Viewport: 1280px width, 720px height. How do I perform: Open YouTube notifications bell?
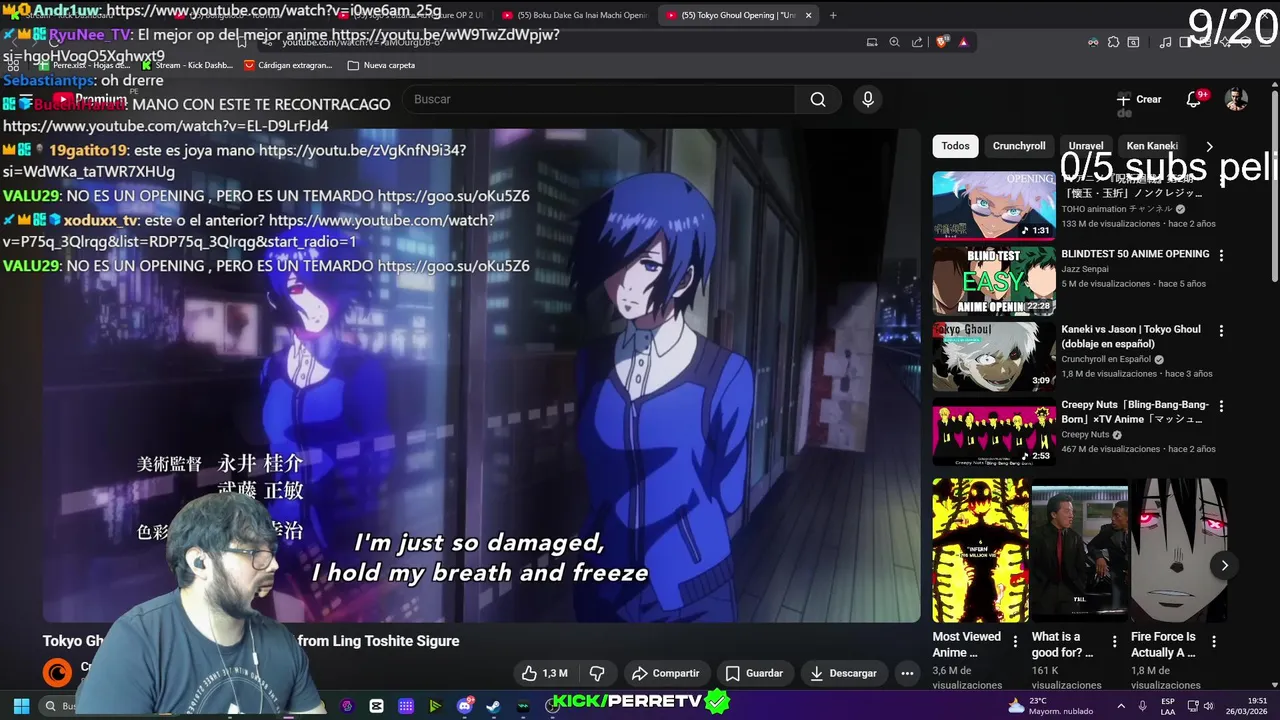point(1193,99)
